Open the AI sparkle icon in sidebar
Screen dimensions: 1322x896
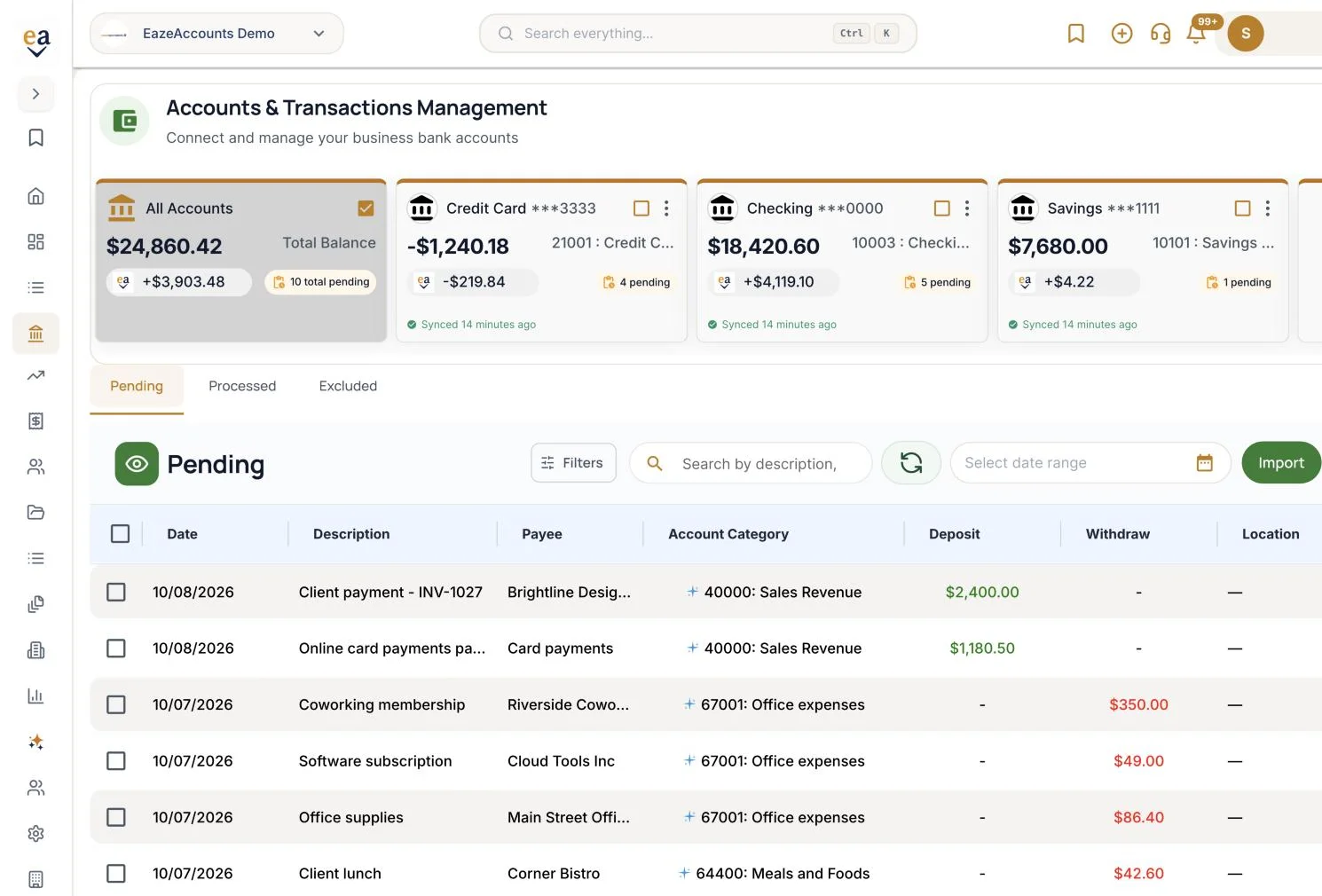pyautogui.click(x=35, y=742)
